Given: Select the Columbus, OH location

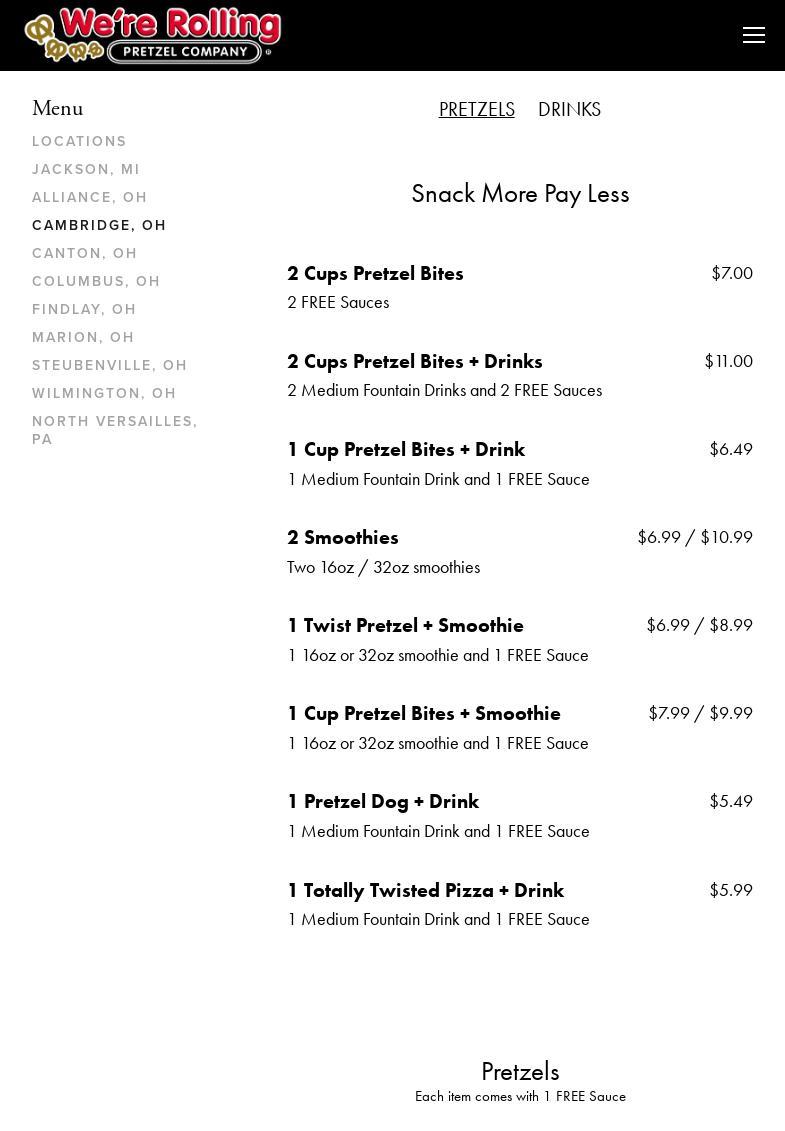Looking at the screenshot, I should point(96,282).
